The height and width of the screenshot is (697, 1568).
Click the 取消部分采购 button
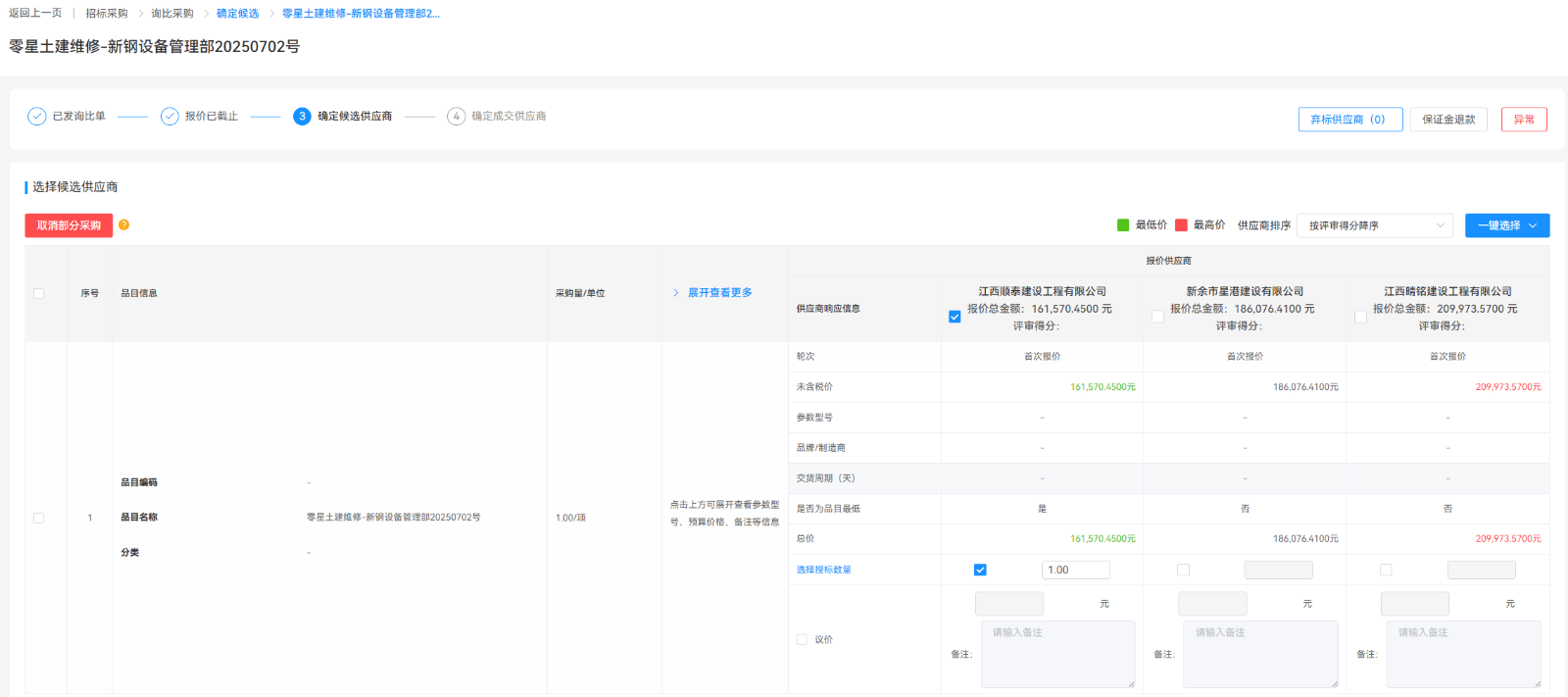(69, 225)
